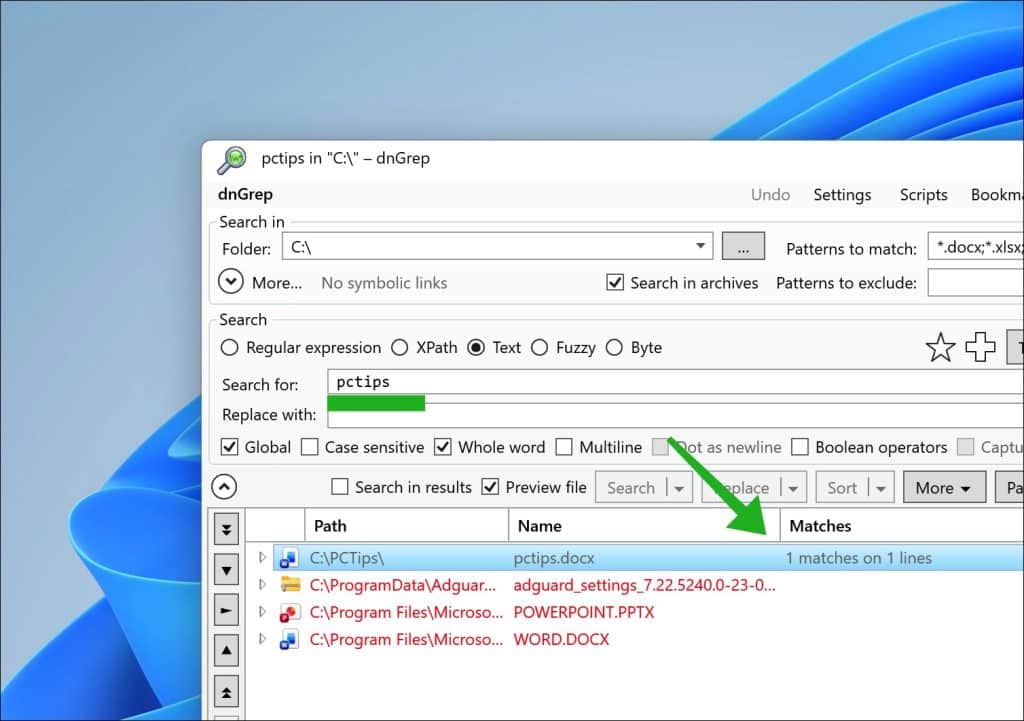Open the More dropdown button
This screenshot has width=1024, height=721.
pos(944,488)
